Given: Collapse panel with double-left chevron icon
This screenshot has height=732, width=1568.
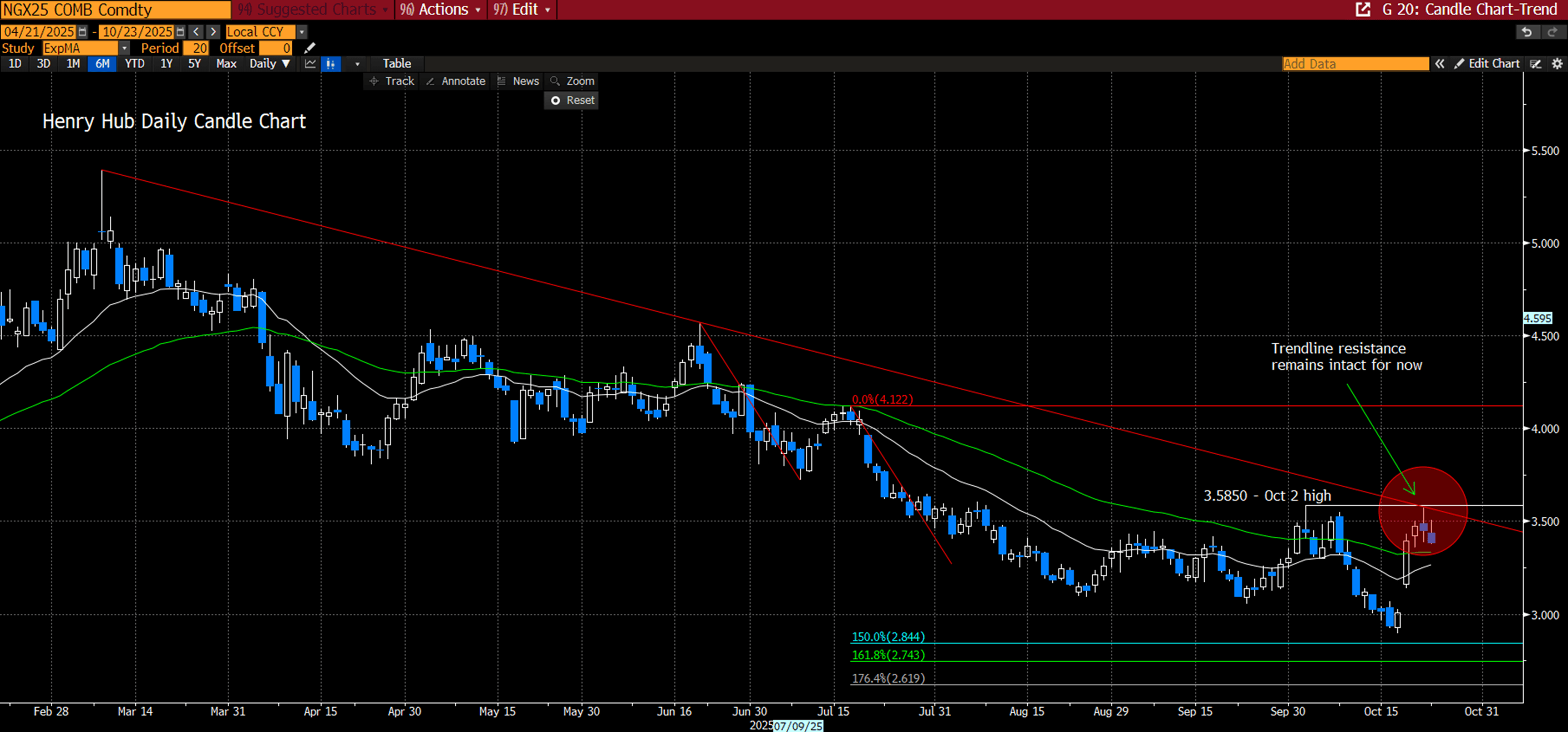Looking at the screenshot, I should coord(1439,64).
